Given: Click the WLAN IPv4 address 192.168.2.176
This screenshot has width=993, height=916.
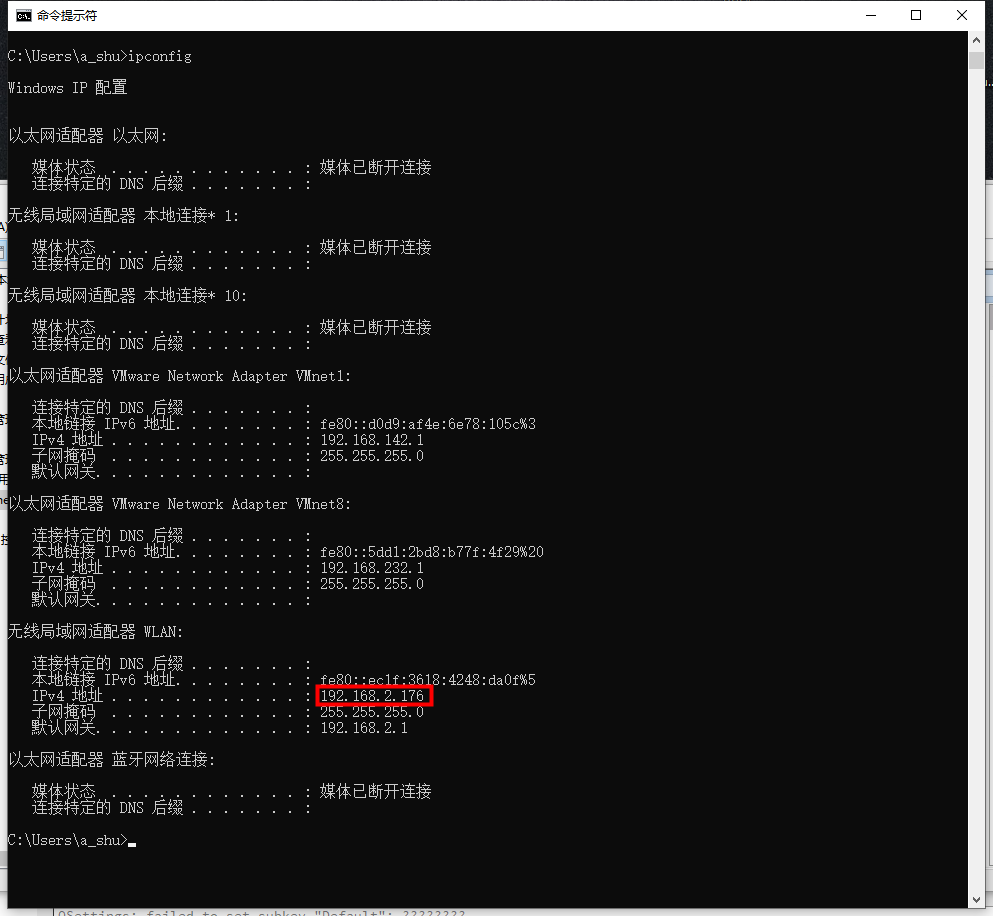Looking at the screenshot, I should (x=372, y=696).
